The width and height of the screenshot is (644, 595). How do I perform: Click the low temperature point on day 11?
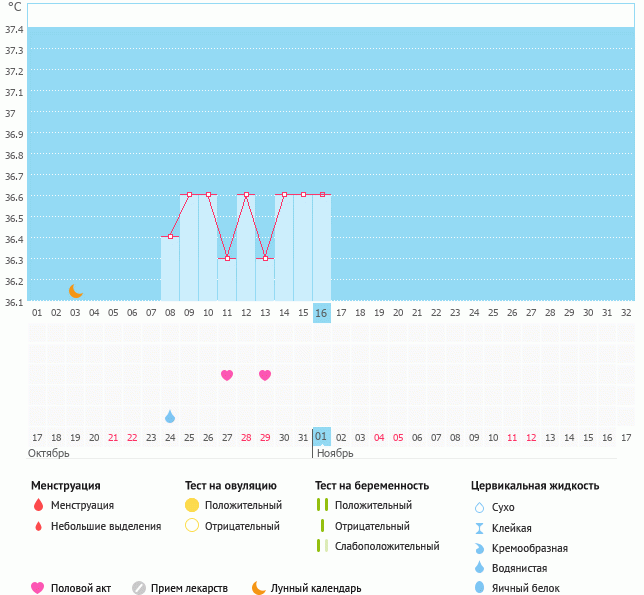(227, 258)
